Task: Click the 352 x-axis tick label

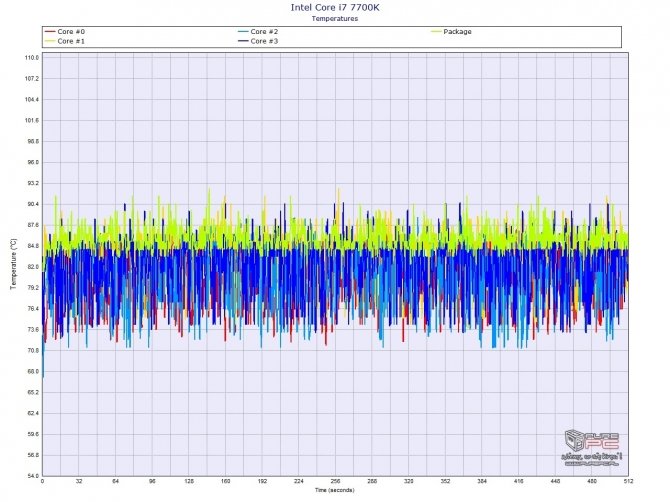Action: [x=445, y=481]
